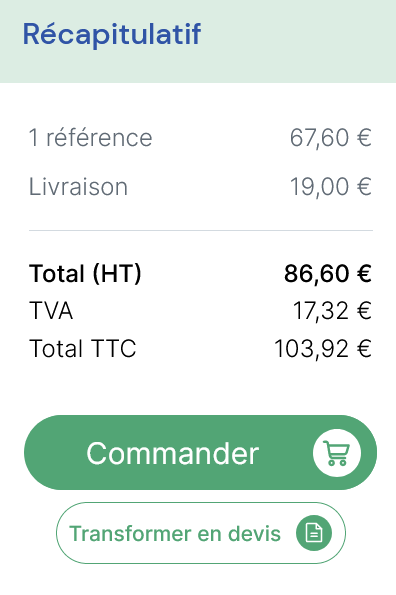Select the Livraison line label
The width and height of the screenshot is (396, 595).
click(x=79, y=186)
